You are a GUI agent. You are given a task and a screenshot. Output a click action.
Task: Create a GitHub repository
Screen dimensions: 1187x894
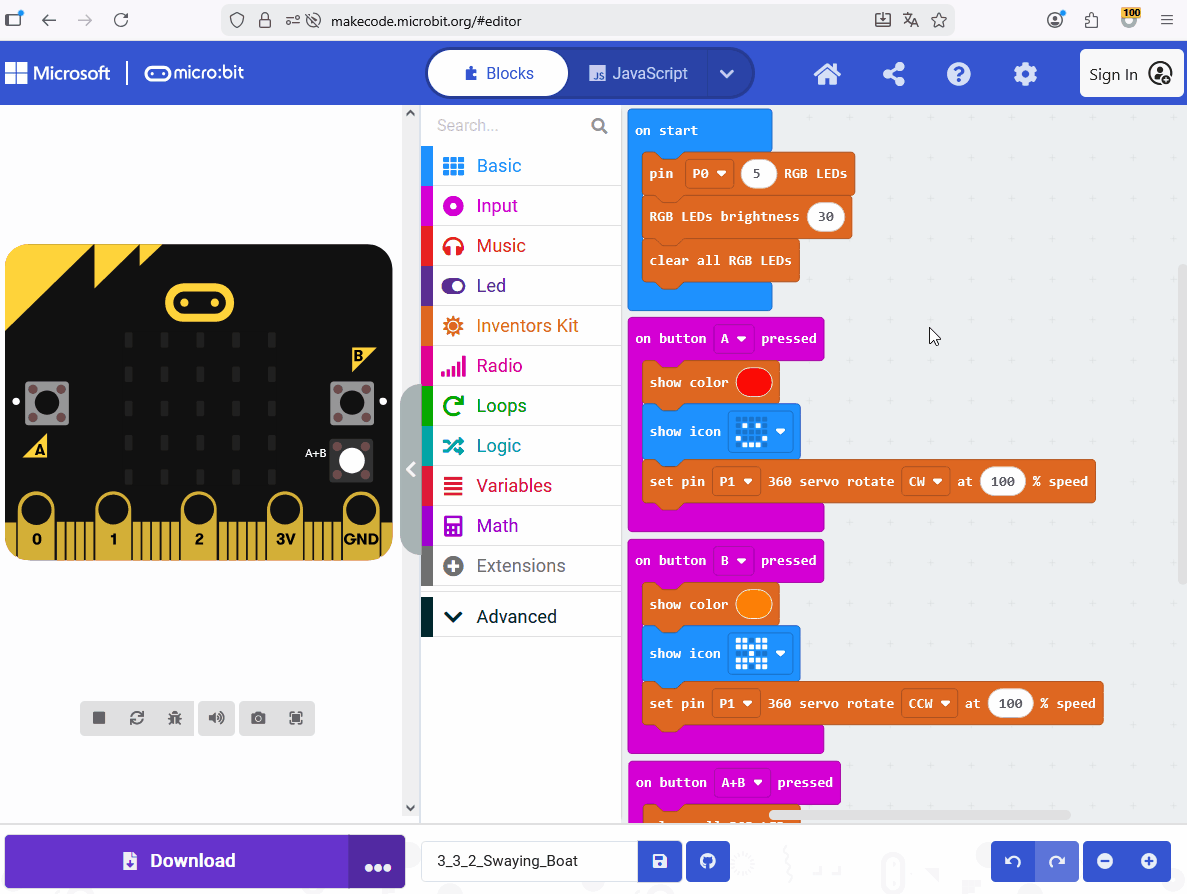click(708, 861)
